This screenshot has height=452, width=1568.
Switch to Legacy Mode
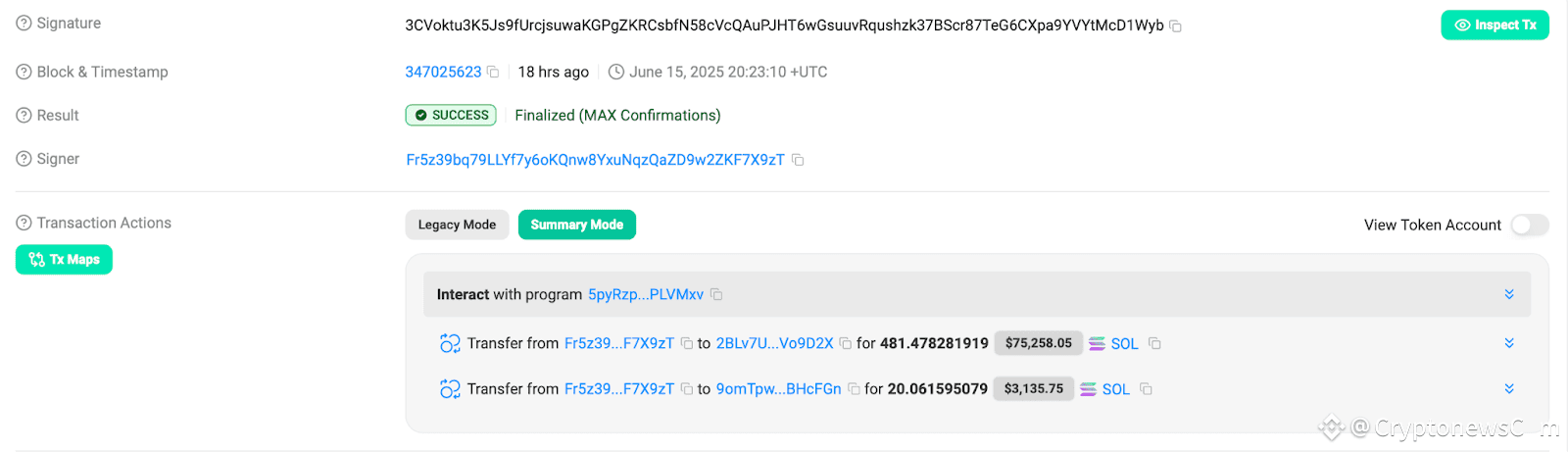pos(457,225)
